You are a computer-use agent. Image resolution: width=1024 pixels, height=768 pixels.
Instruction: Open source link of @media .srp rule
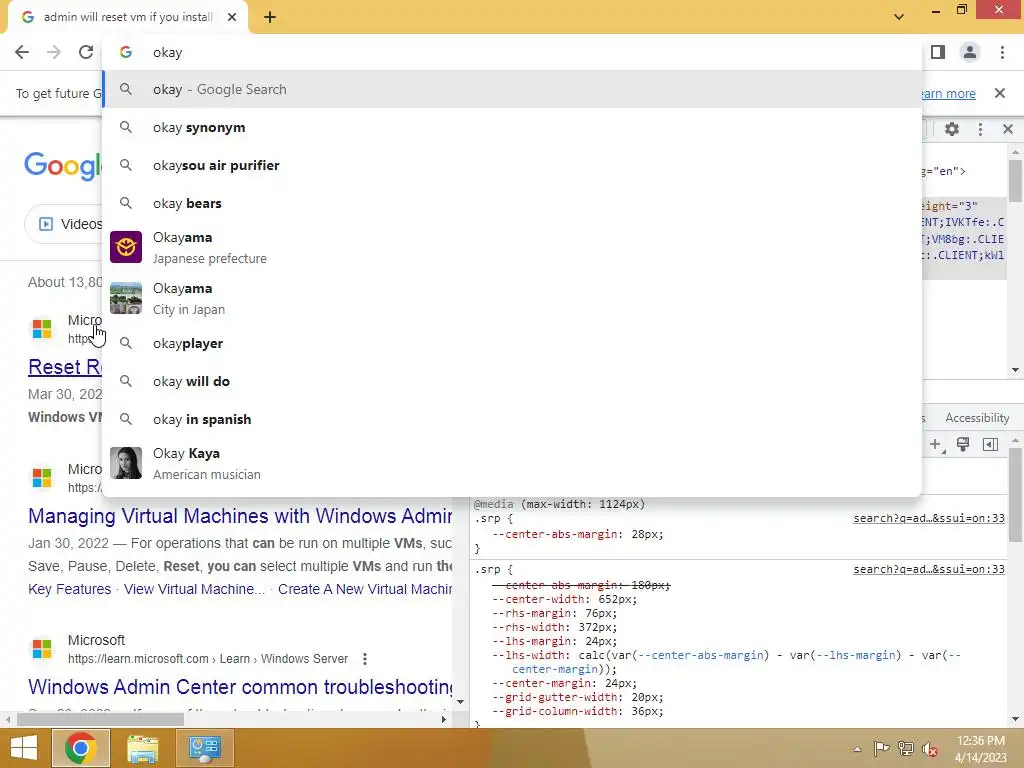(929, 519)
